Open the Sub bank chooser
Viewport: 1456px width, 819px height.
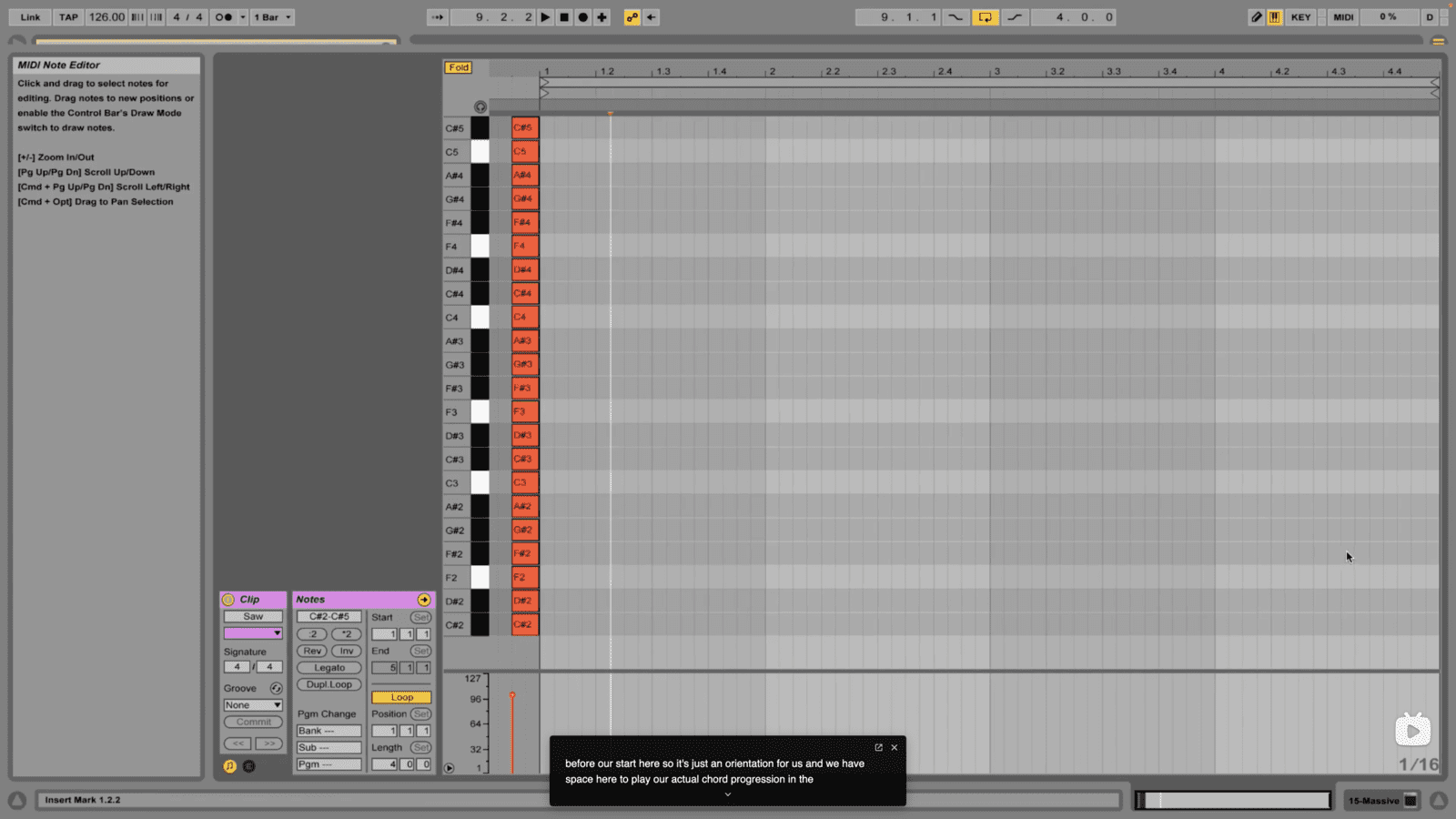tap(329, 748)
